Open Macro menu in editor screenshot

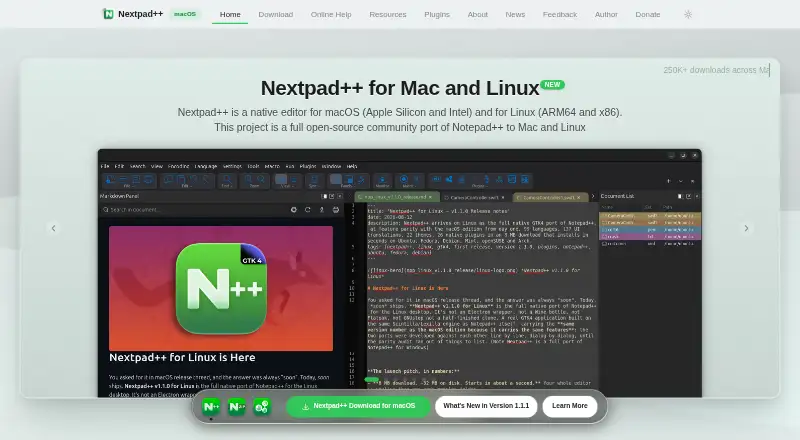click(x=272, y=166)
